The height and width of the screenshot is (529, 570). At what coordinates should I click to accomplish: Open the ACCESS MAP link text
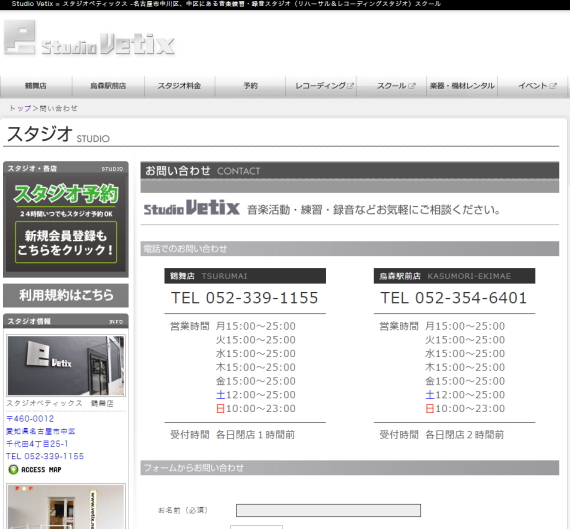[x=41, y=470]
